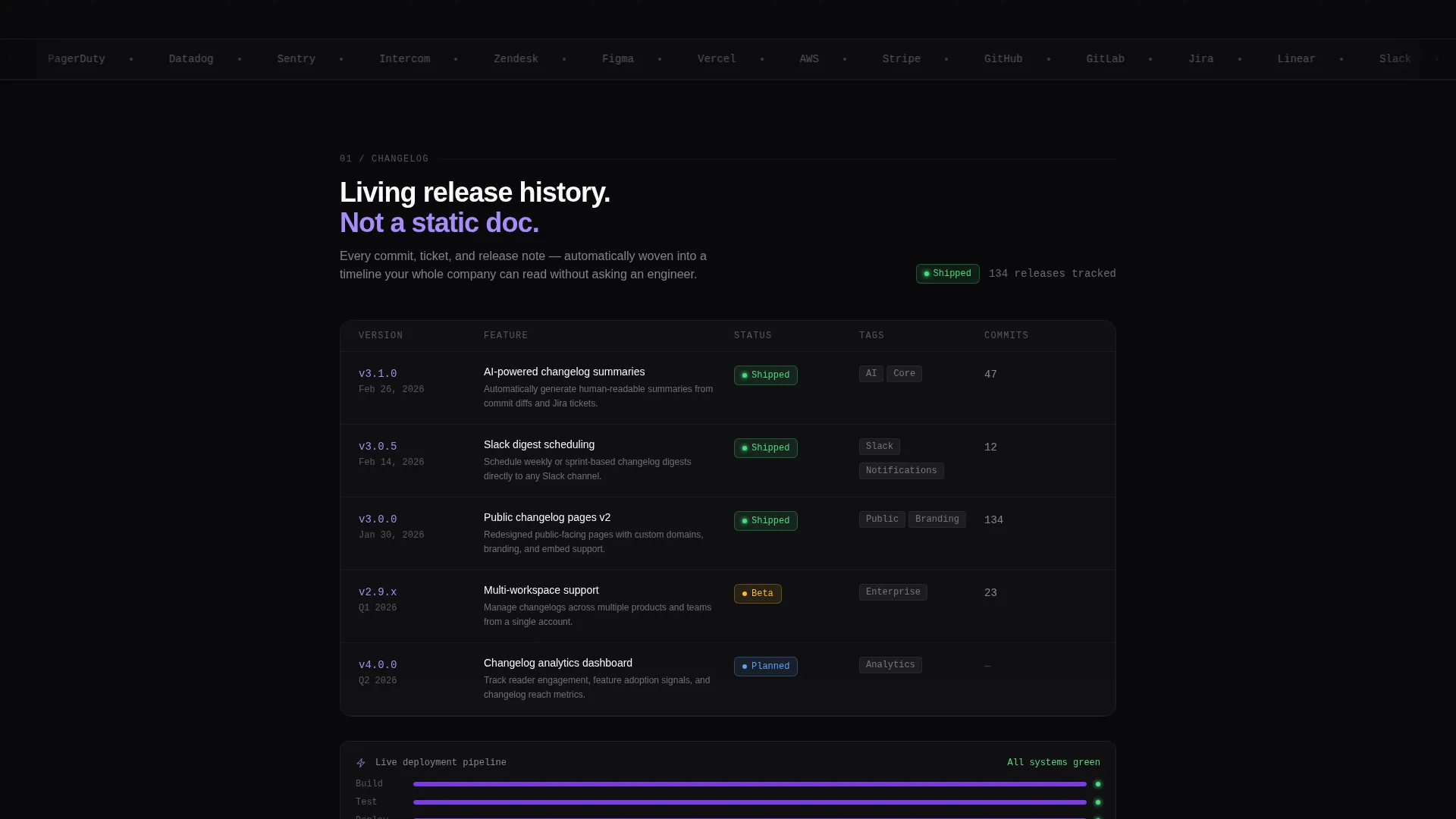Click the VERSION column header
Viewport: 1456px width, 819px height.
(381, 335)
